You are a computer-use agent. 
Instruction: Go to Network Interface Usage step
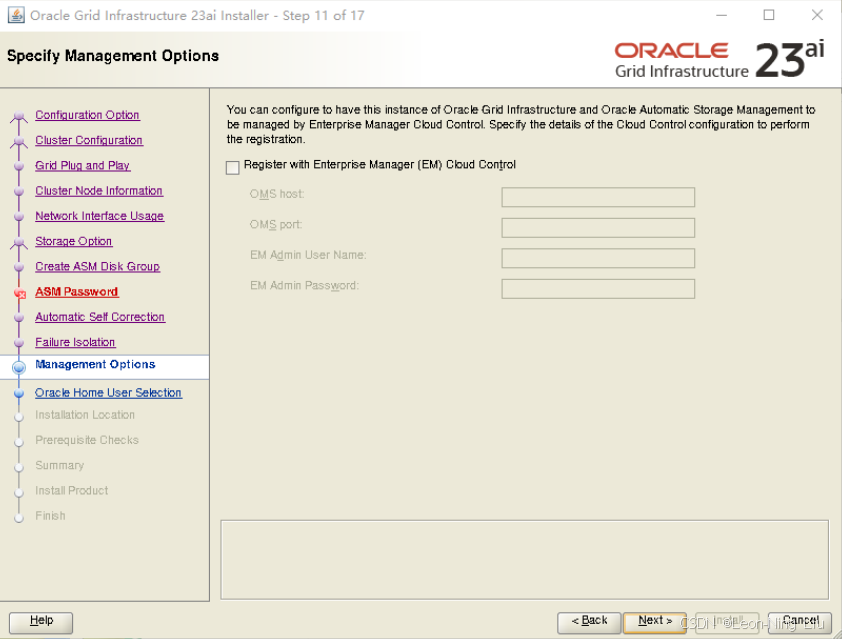pyautogui.click(x=99, y=216)
